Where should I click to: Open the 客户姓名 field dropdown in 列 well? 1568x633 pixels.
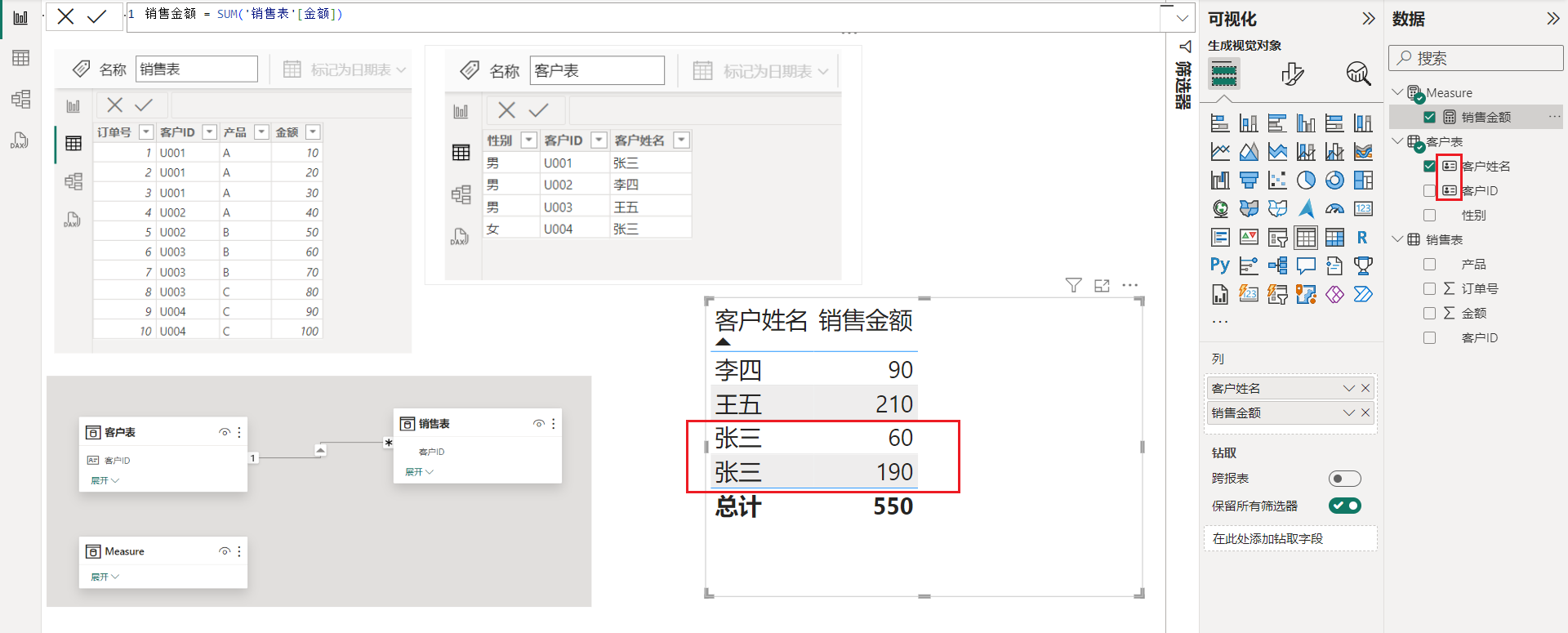1348,389
